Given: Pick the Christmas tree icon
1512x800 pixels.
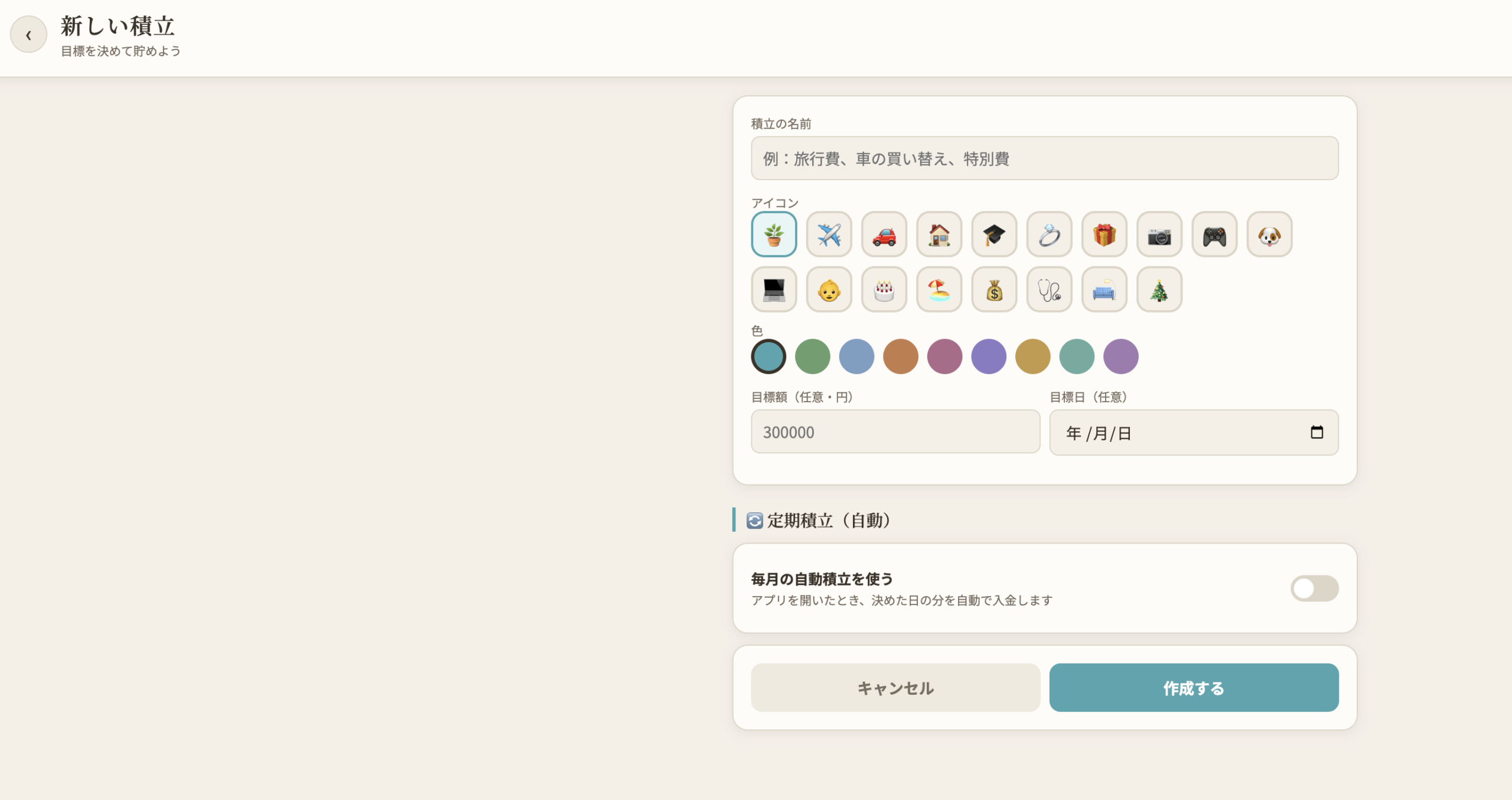Looking at the screenshot, I should [1159, 290].
